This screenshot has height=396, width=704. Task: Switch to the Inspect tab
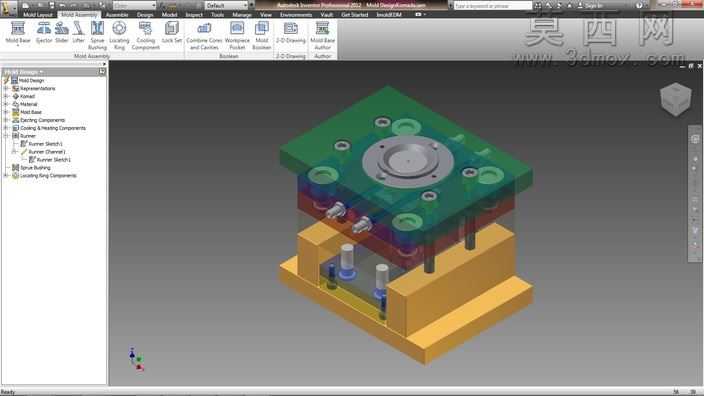tap(194, 15)
